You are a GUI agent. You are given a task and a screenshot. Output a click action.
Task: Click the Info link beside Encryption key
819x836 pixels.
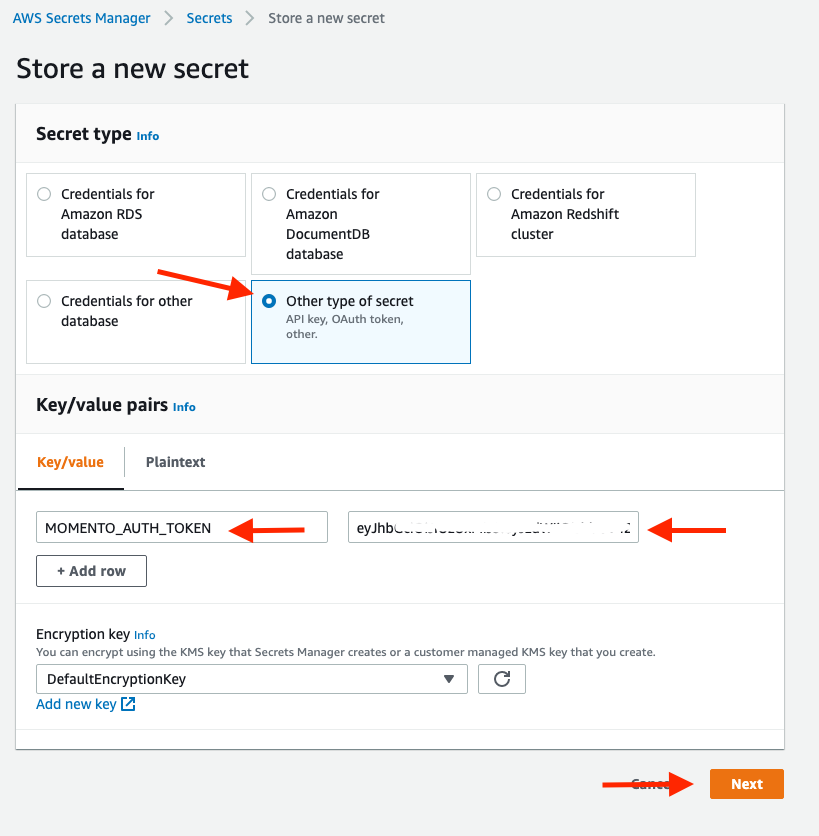[x=144, y=635]
